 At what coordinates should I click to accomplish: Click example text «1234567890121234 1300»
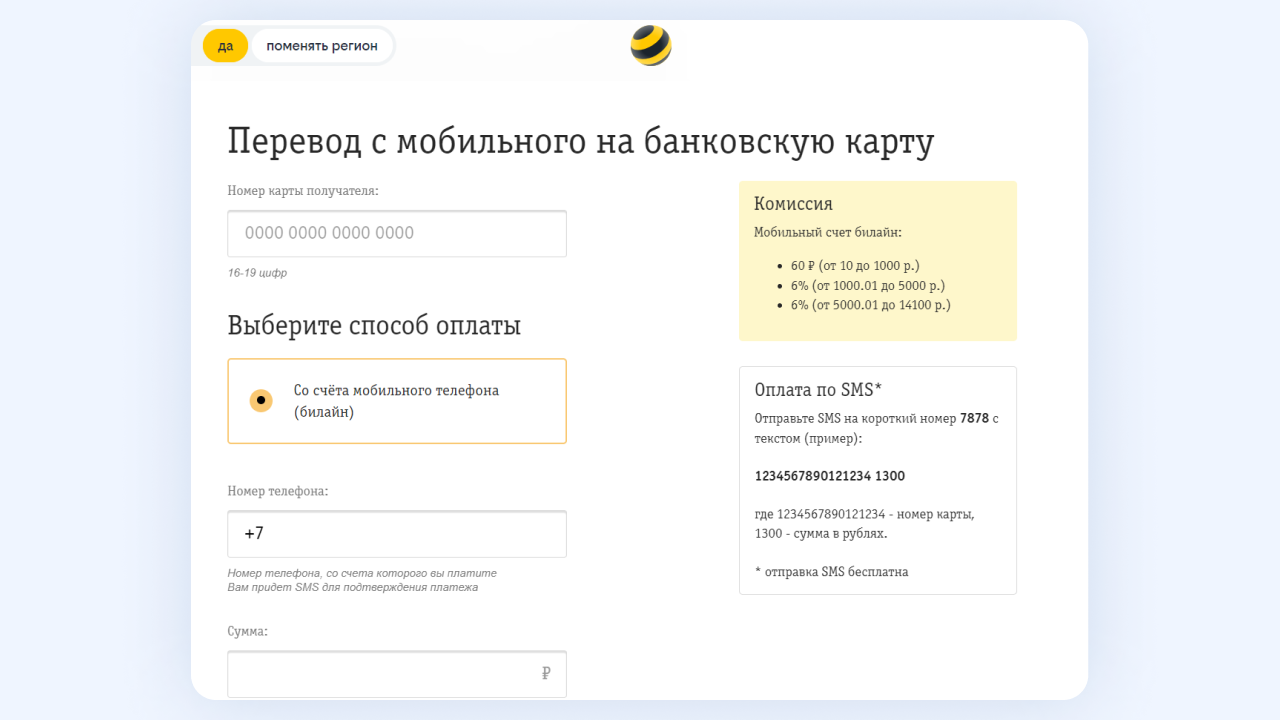click(830, 476)
